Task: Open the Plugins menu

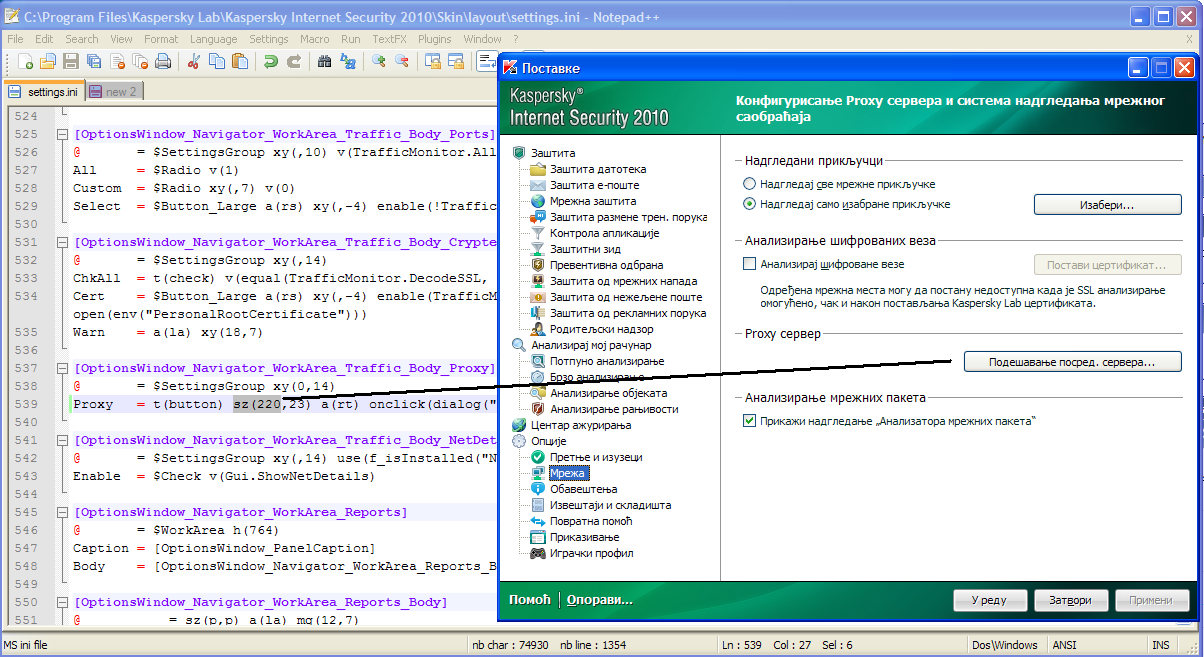Action: pyautogui.click(x=435, y=39)
